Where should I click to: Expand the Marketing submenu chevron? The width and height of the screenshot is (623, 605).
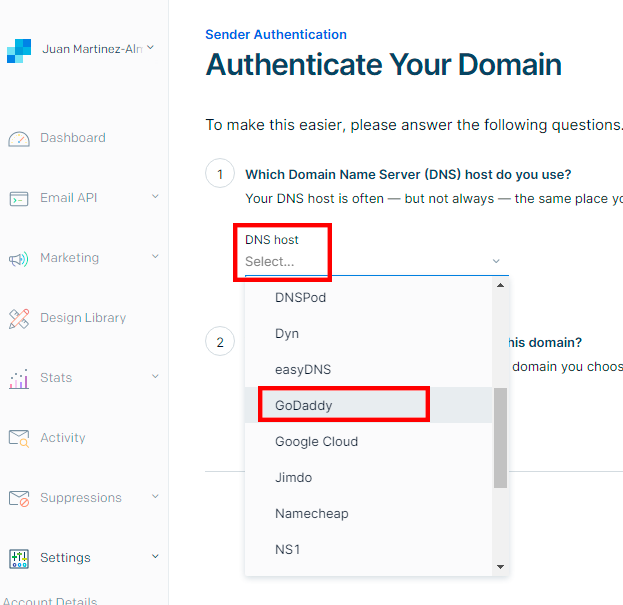pyautogui.click(x=155, y=257)
